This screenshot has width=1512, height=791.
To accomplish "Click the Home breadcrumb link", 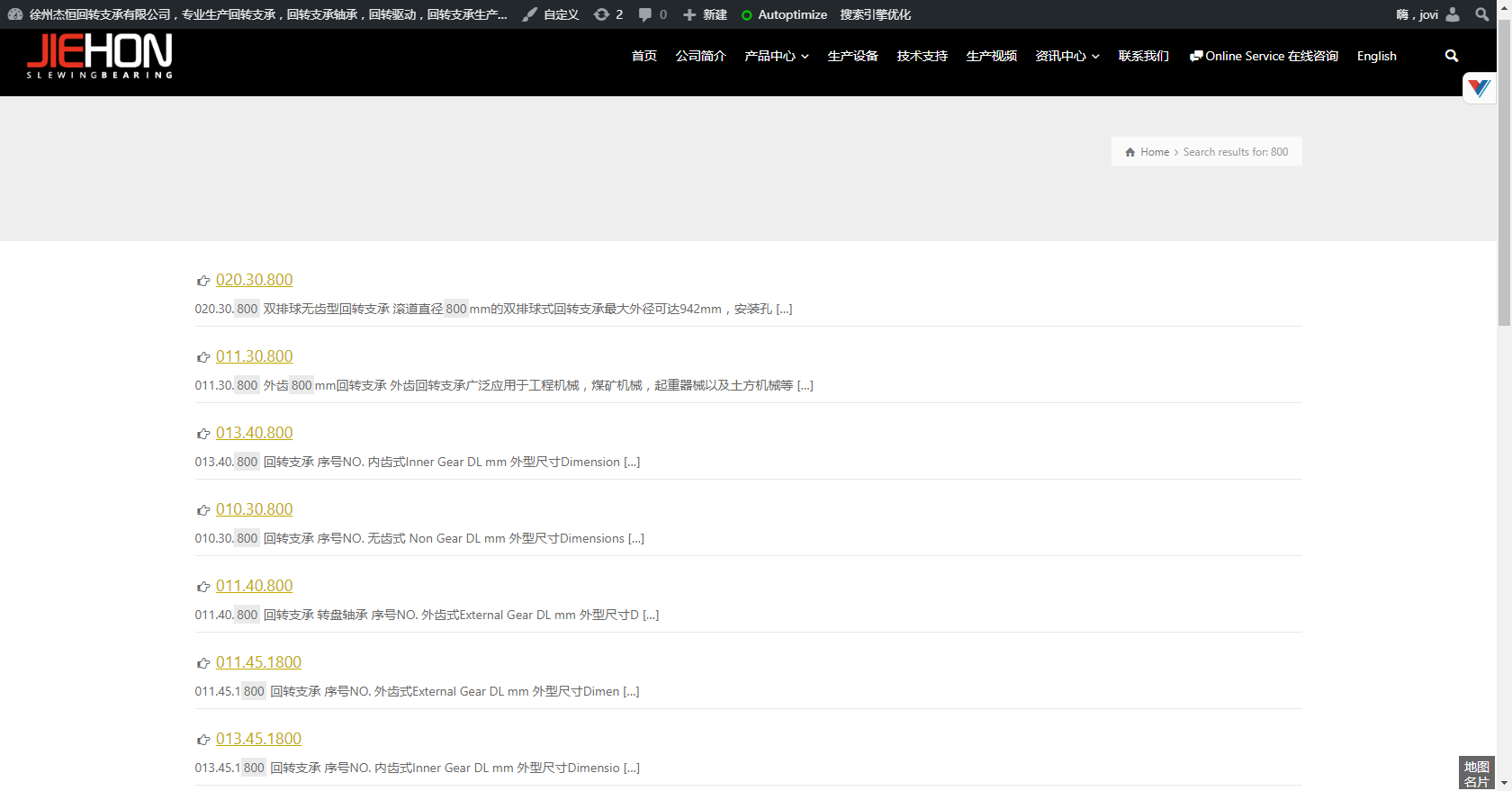I will pos(1155,152).
